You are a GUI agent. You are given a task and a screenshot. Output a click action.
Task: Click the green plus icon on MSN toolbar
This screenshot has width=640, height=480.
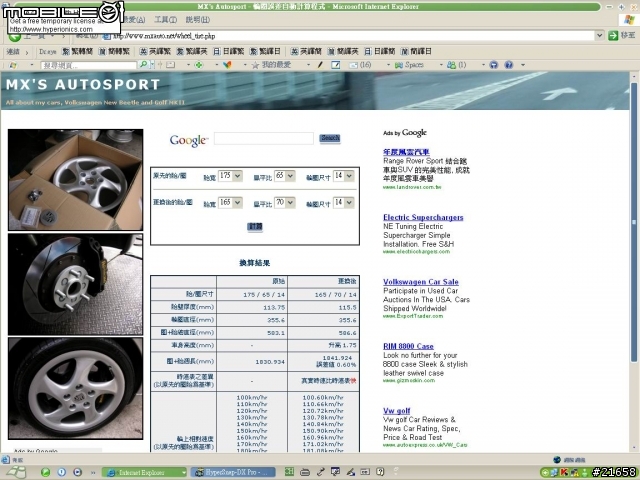tap(199, 65)
